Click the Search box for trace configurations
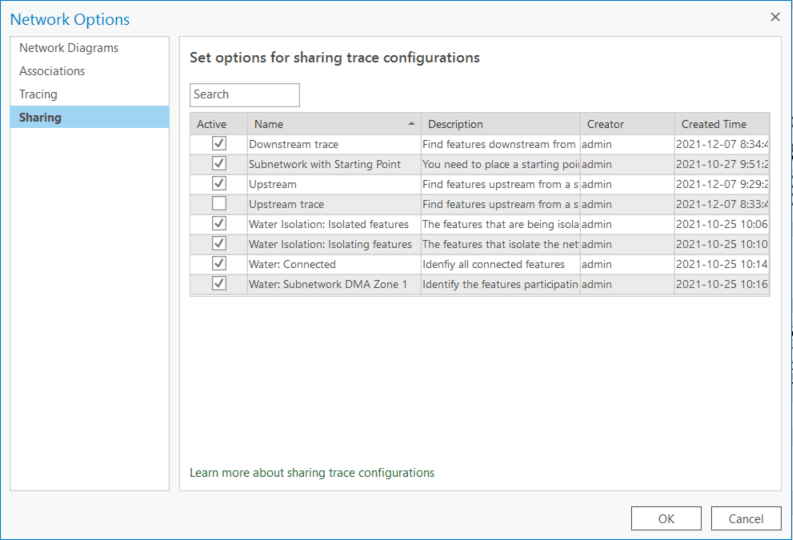The height and width of the screenshot is (540, 793). click(245, 95)
